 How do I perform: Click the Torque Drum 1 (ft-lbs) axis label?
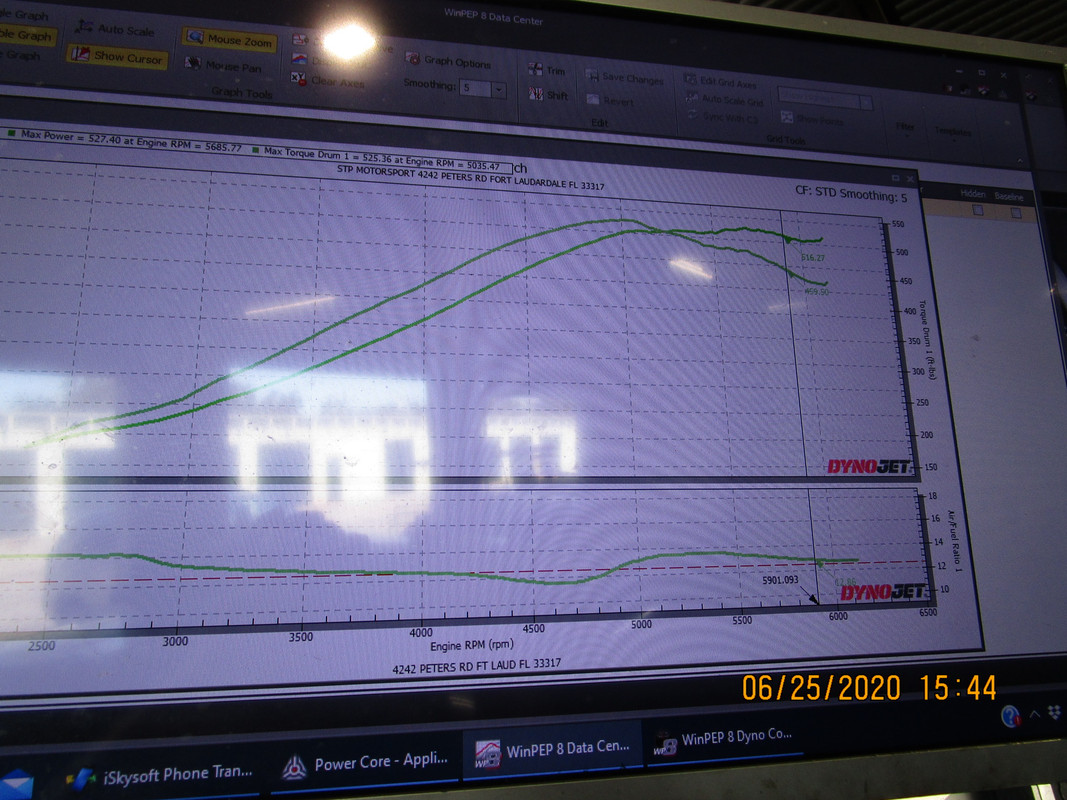pyautogui.click(x=927, y=339)
